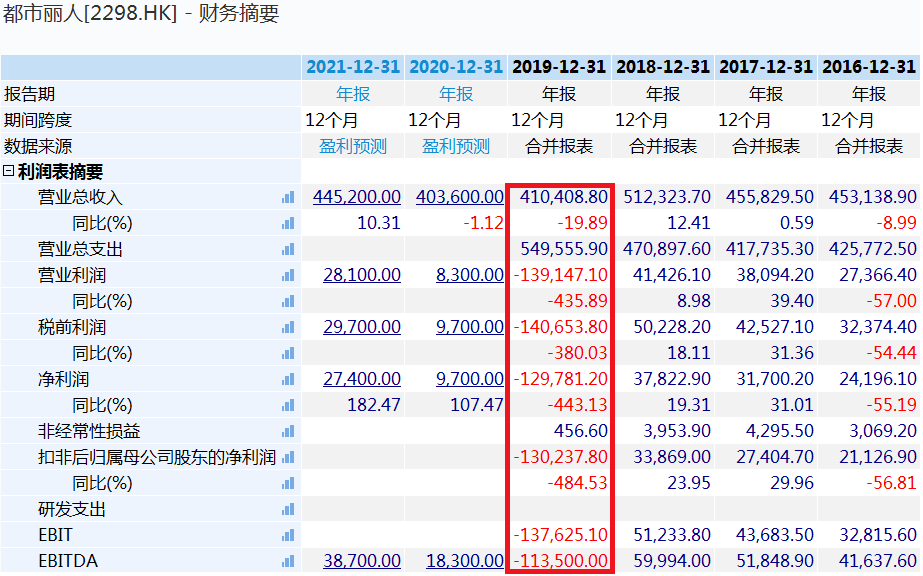Click the chart icon beside 营业总支出
The height and width of the screenshot is (576, 923).
point(290,248)
